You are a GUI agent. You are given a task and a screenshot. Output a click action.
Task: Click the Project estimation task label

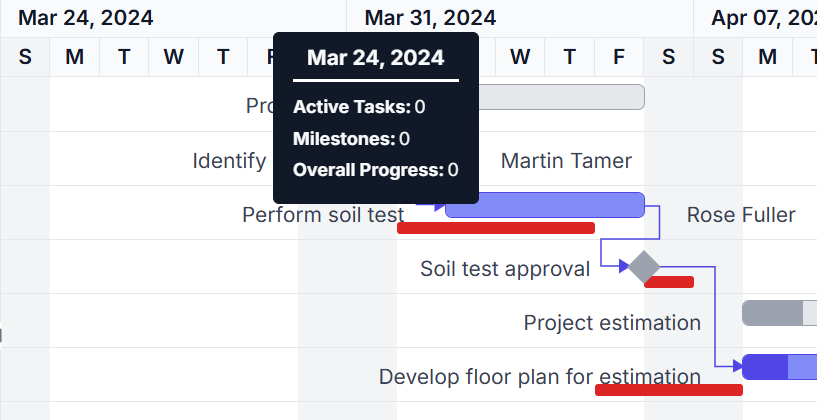click(612, 323)
